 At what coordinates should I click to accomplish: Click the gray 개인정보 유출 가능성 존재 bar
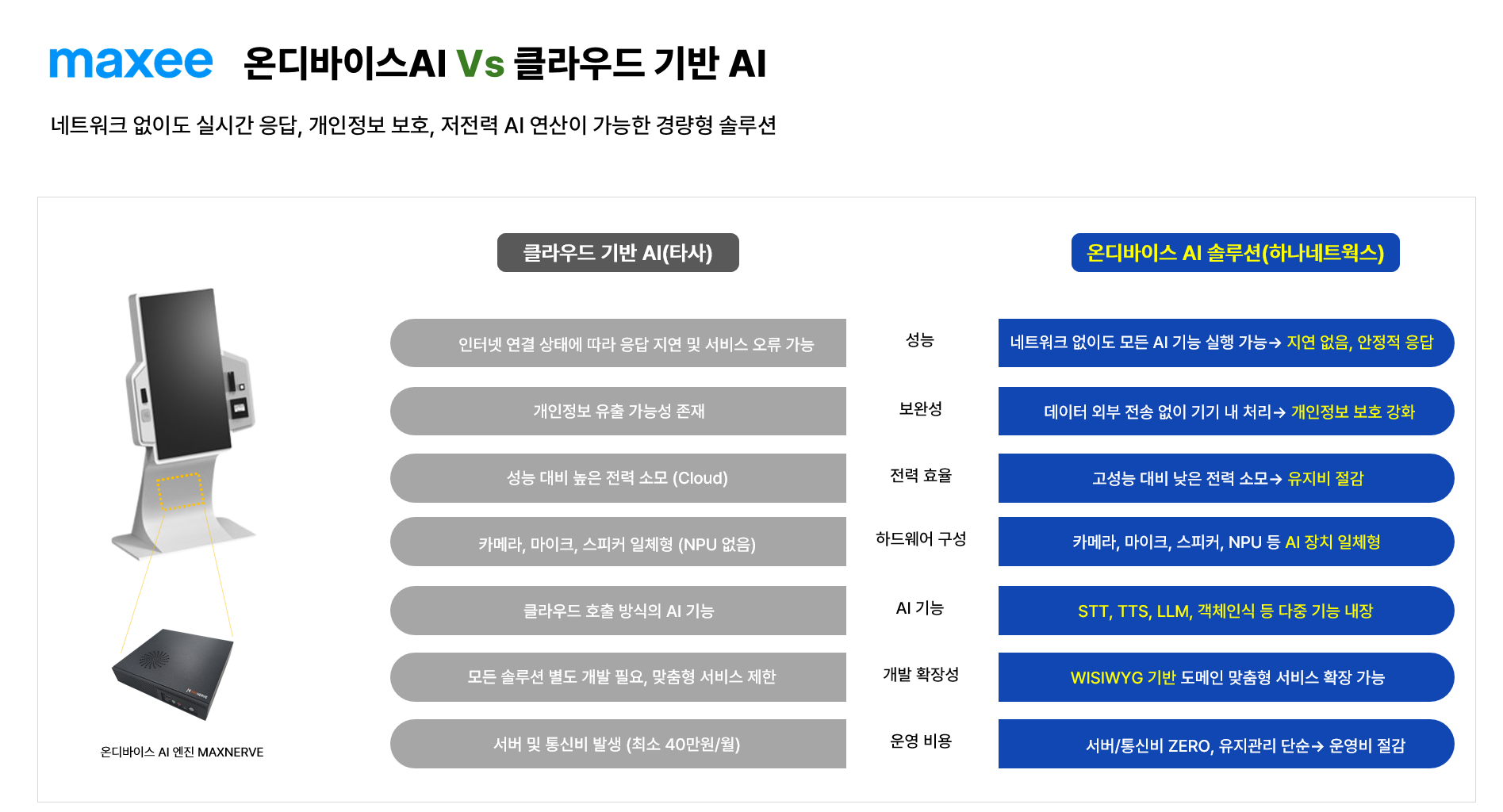(x=619, y=412)
